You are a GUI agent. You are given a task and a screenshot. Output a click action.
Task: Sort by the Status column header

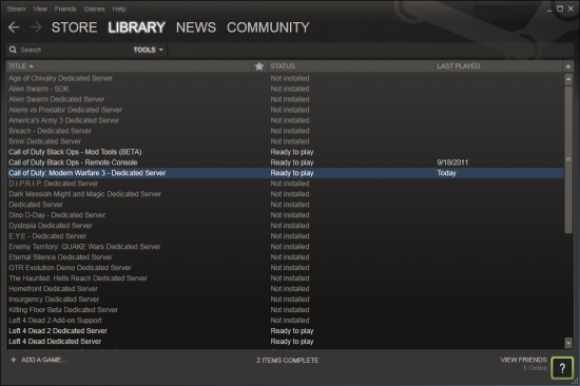[x=283, y=66]
